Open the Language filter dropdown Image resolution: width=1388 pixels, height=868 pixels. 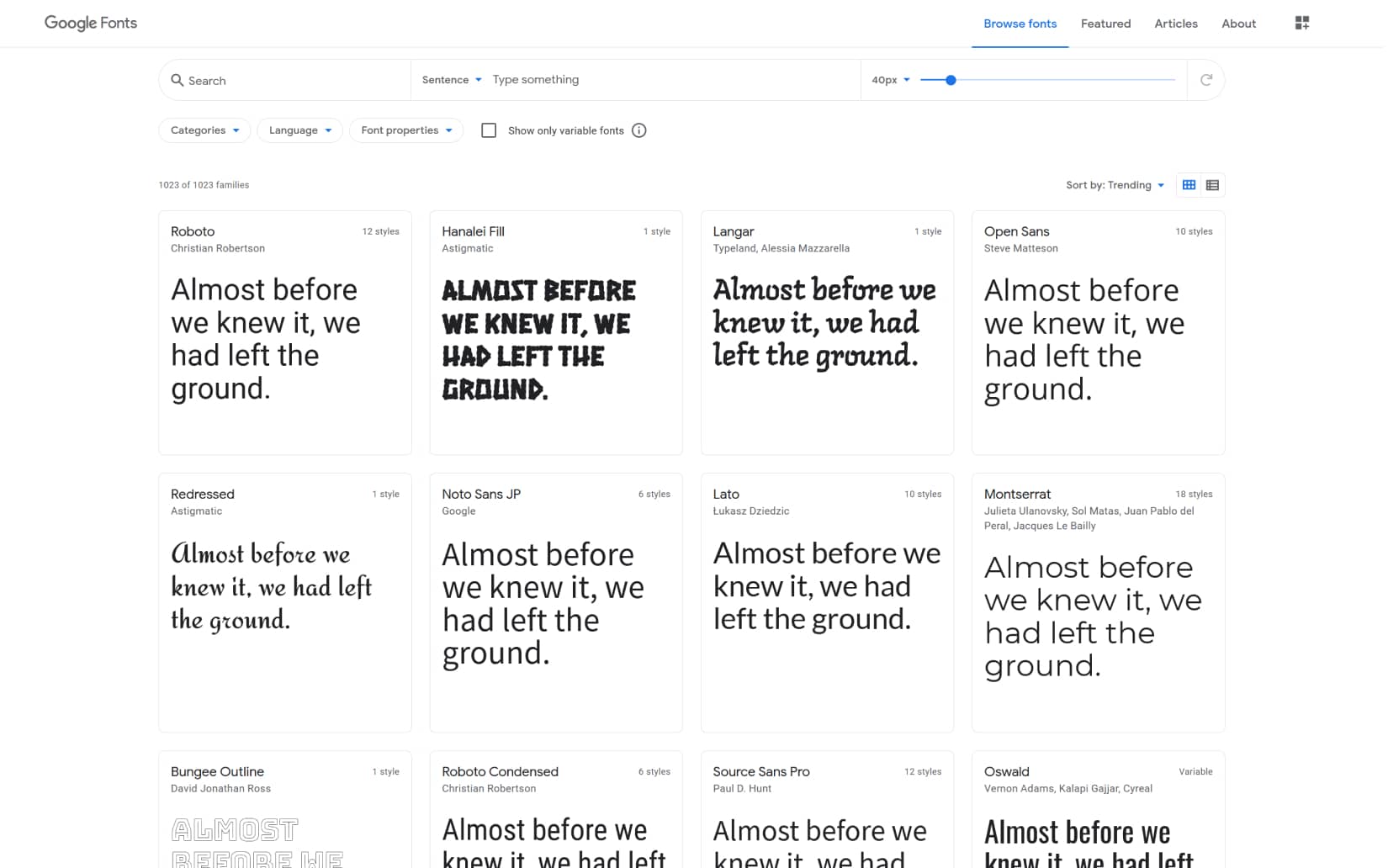point(299,130)
